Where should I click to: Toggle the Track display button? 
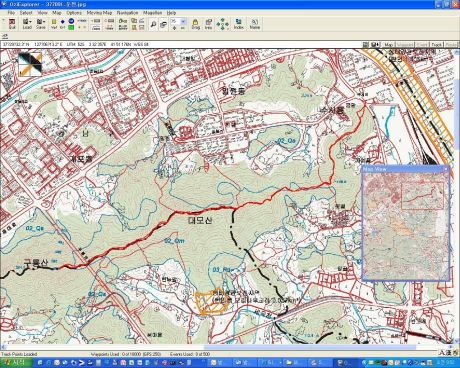(x=437, y=44)
